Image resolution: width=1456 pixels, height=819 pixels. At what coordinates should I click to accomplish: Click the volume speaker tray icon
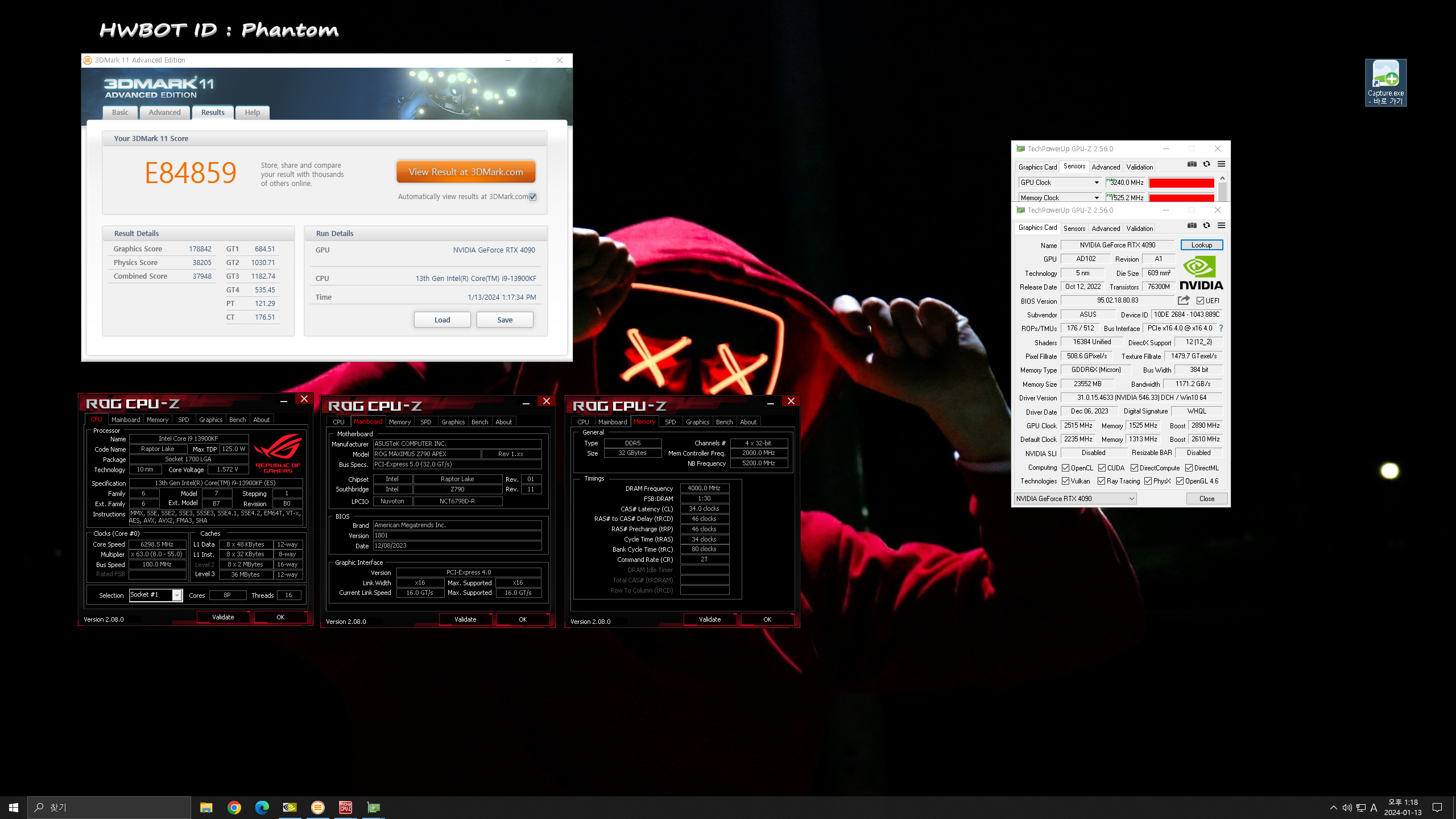[x=1347, y=808]
